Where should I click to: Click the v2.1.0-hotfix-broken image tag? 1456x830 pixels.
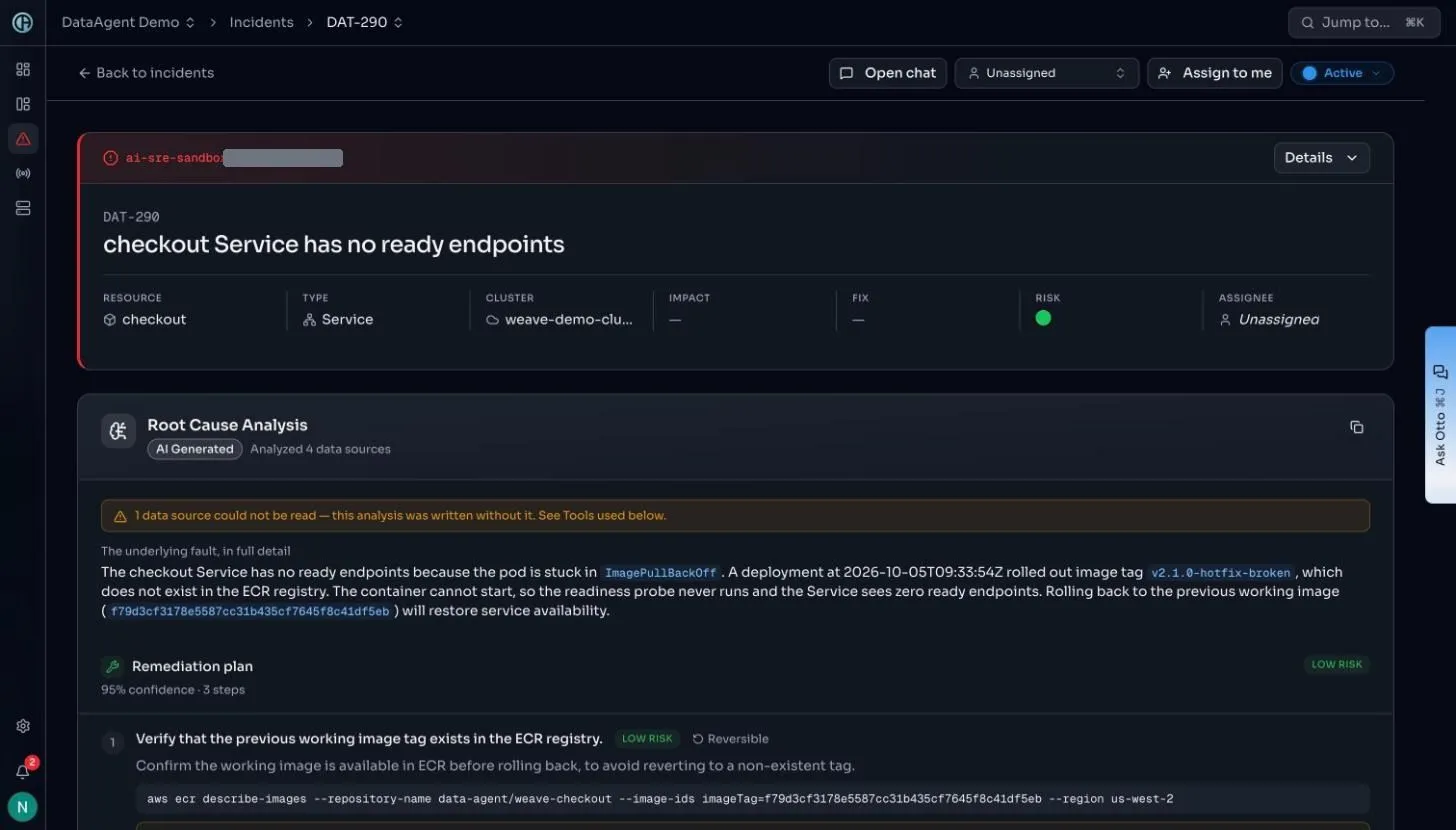(x=1221, y=573)
